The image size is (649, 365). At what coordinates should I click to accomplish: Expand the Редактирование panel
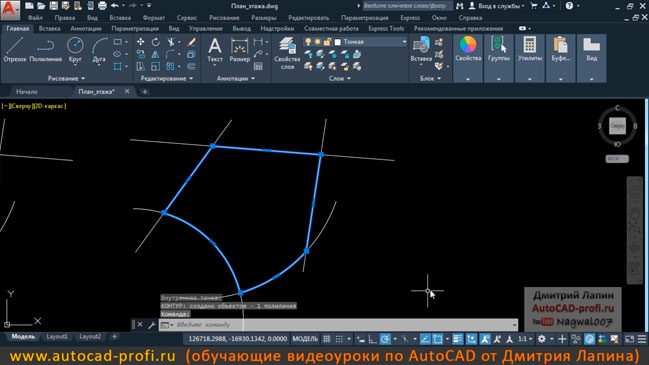coord(167,78)
